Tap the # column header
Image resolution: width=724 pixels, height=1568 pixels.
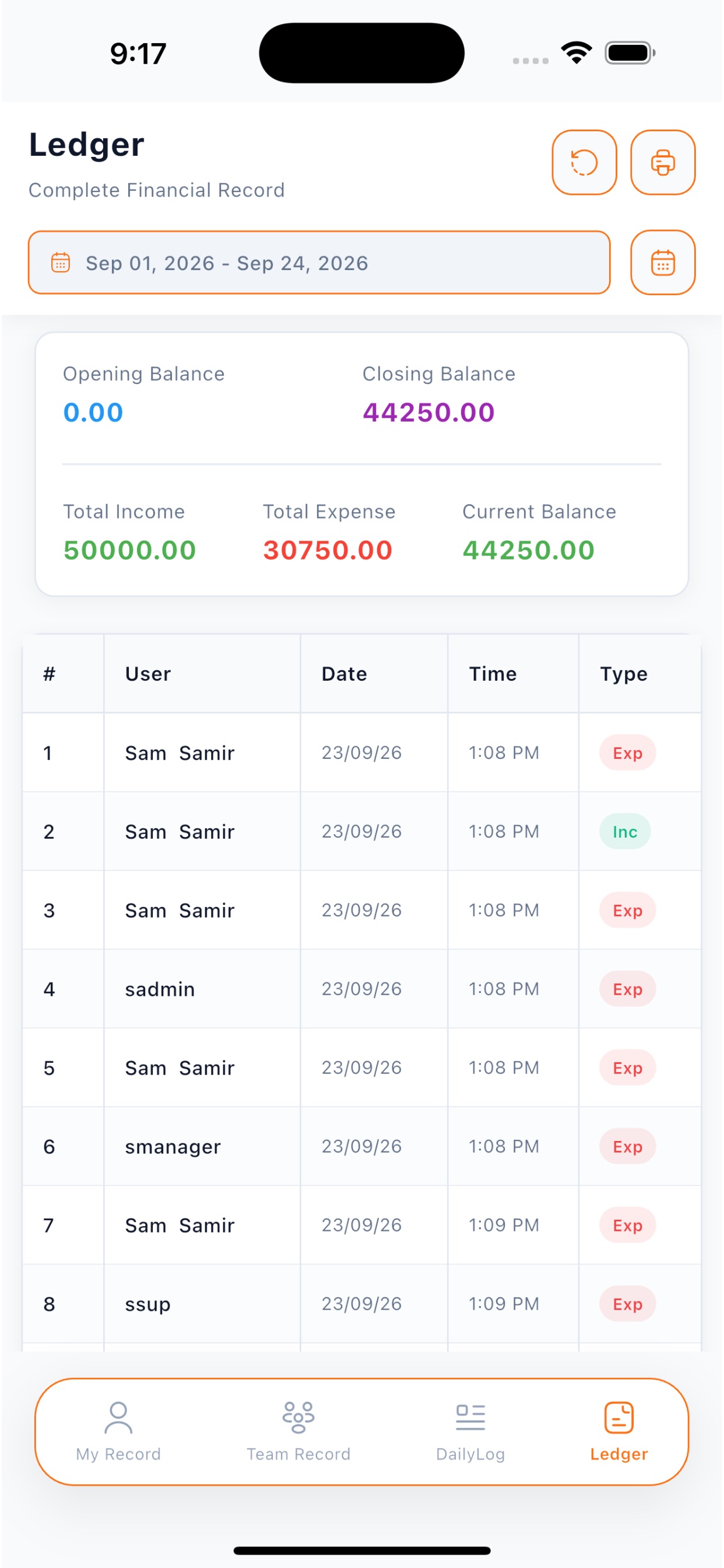[x=50, y=674]
